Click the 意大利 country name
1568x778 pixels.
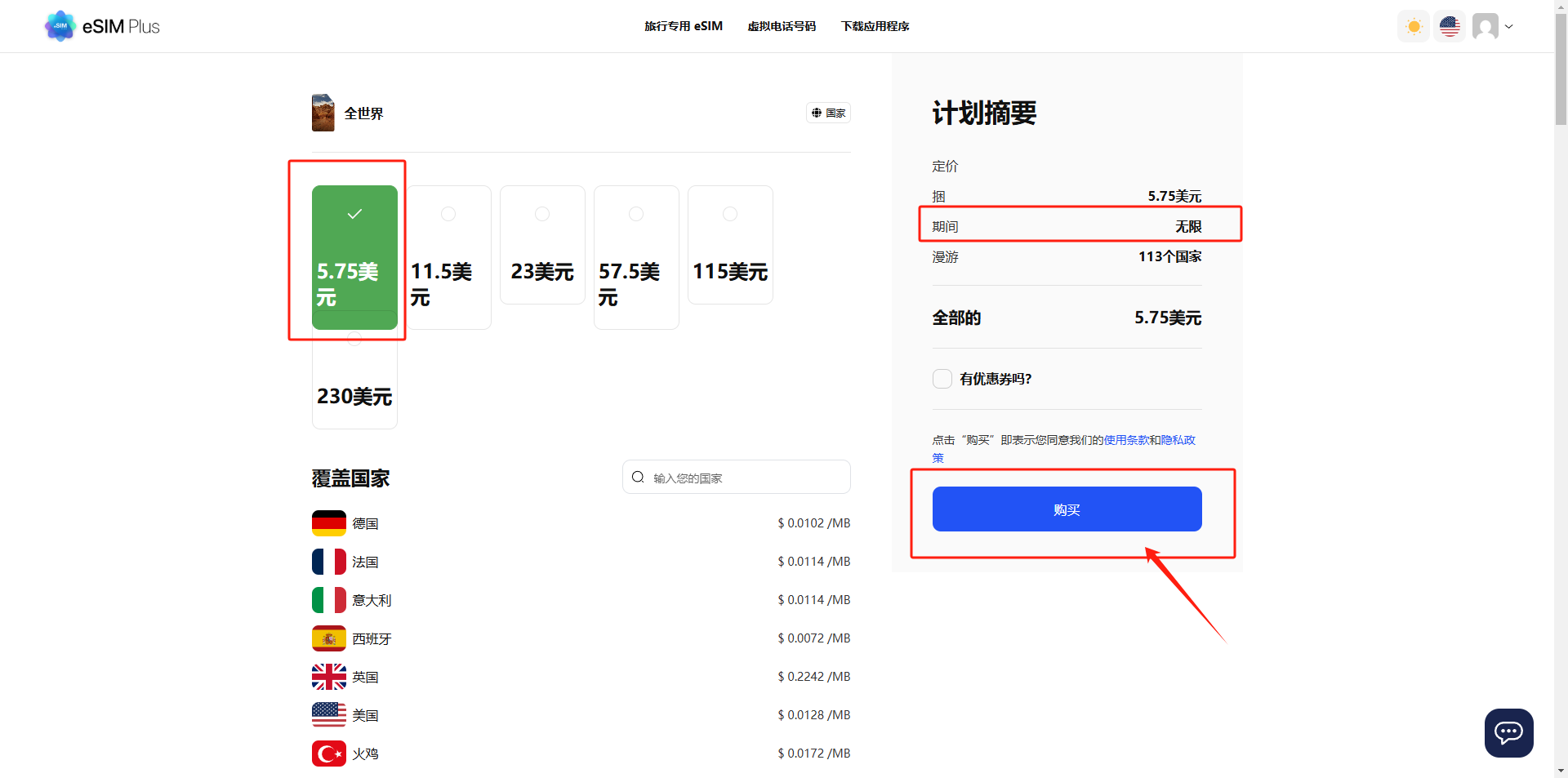pyautogui.click(x=372, y=600)
